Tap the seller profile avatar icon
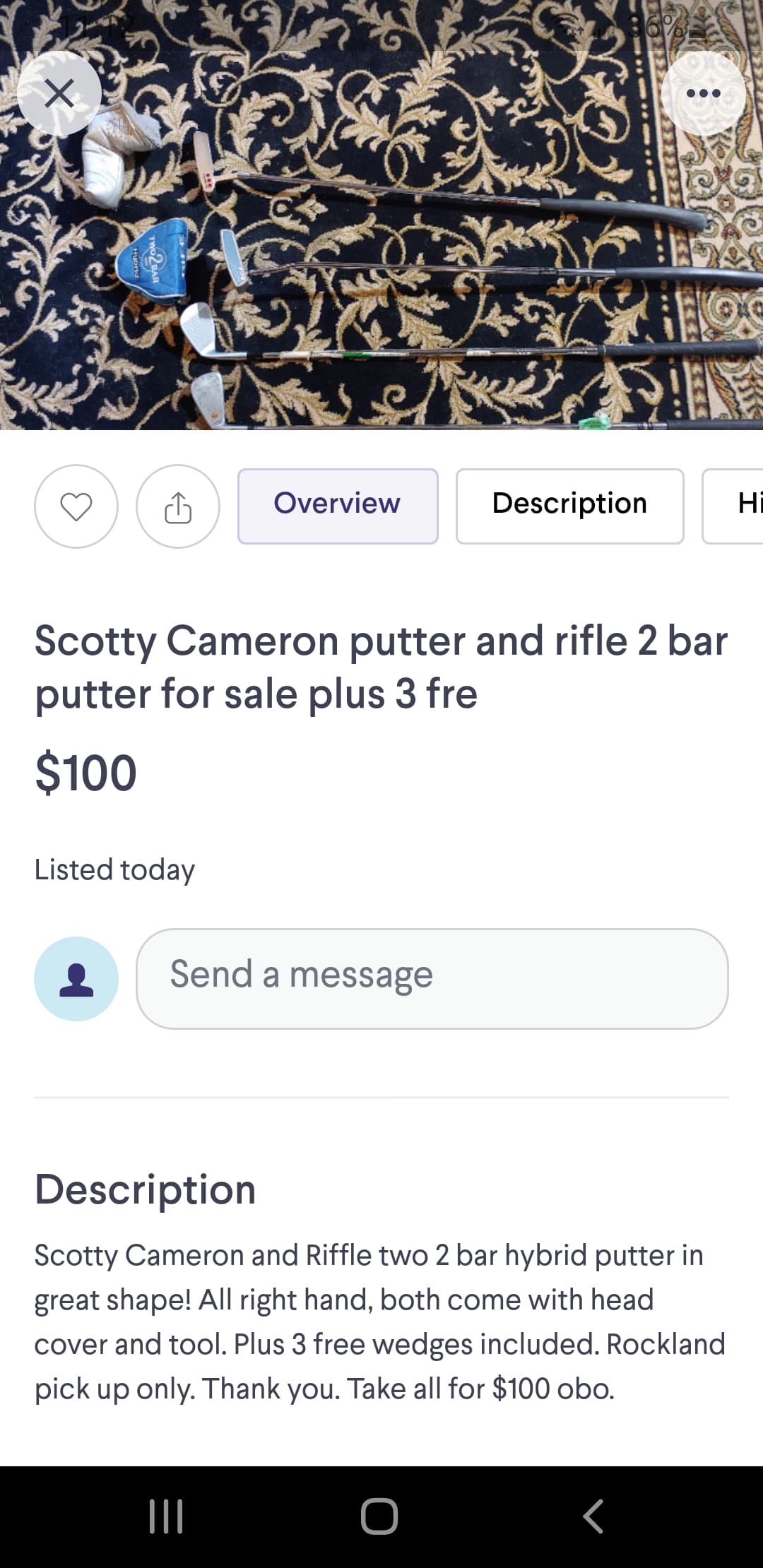The height and width of the screenshot is (1568, 763). pos(76,978)
